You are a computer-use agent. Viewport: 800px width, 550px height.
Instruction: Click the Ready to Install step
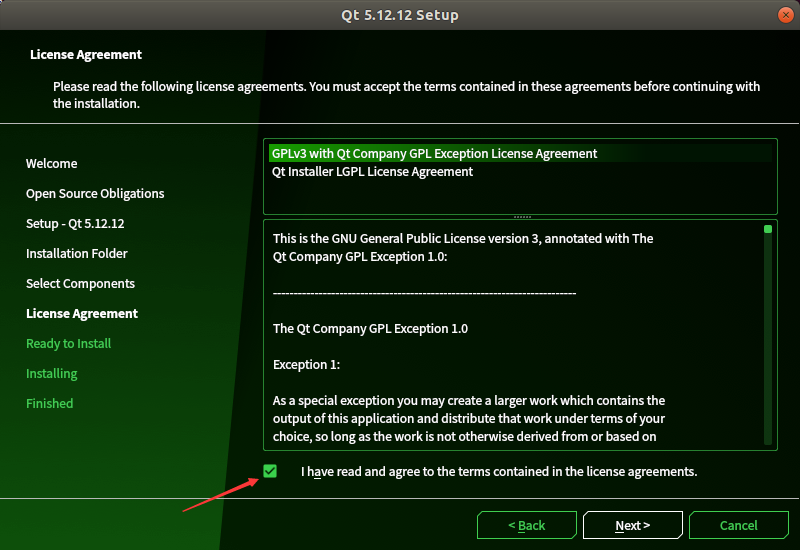point(68,343)
